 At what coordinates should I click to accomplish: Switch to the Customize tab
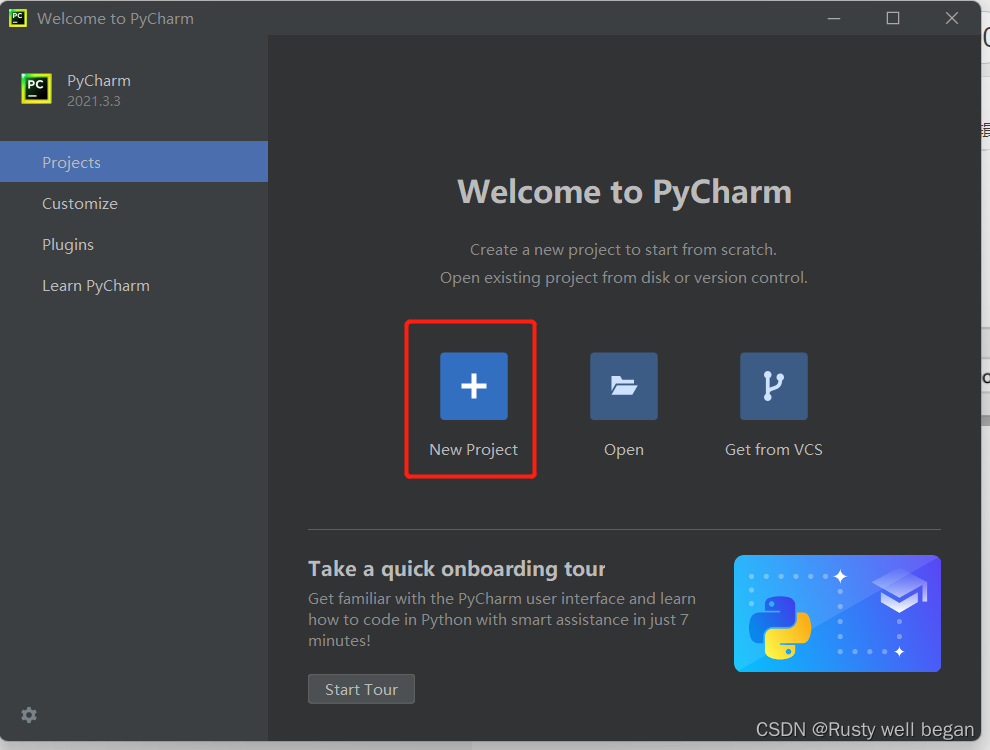tap(80, 203)
